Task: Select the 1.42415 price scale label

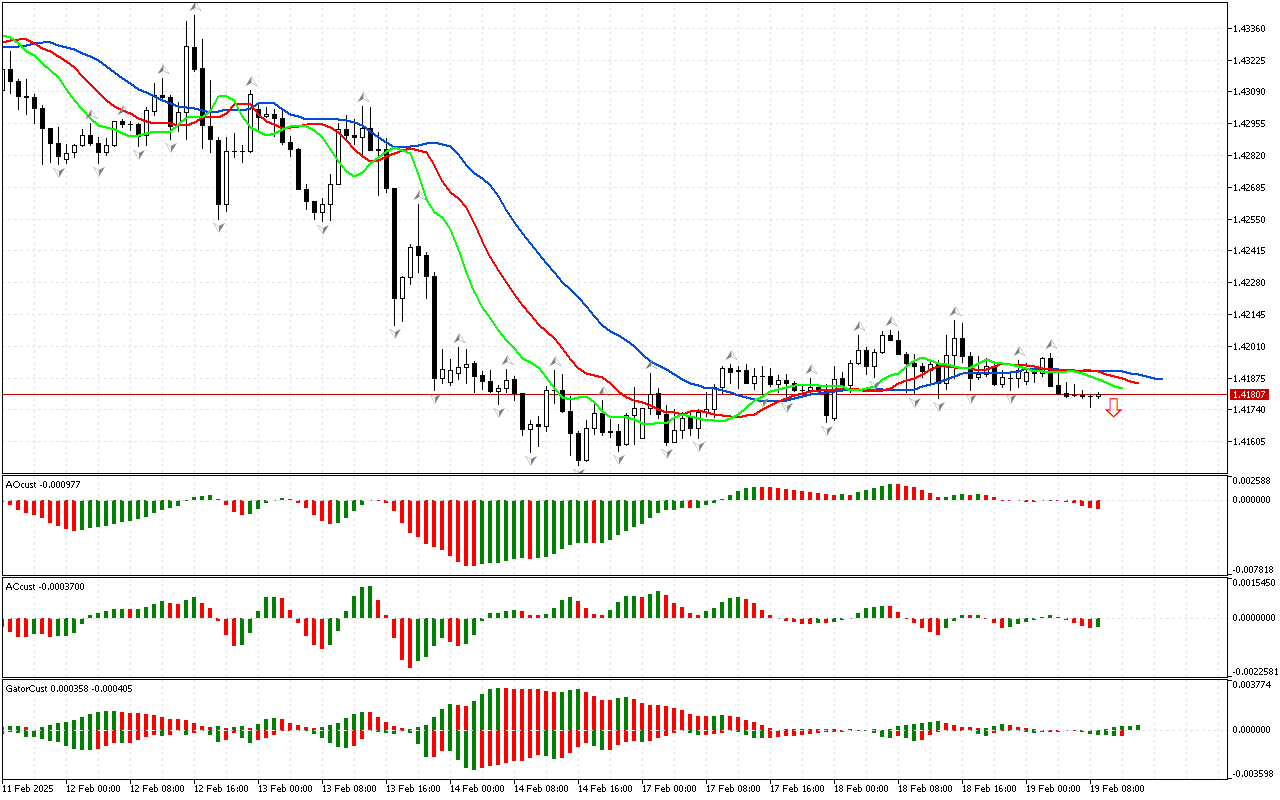Action: point(1251,251)
